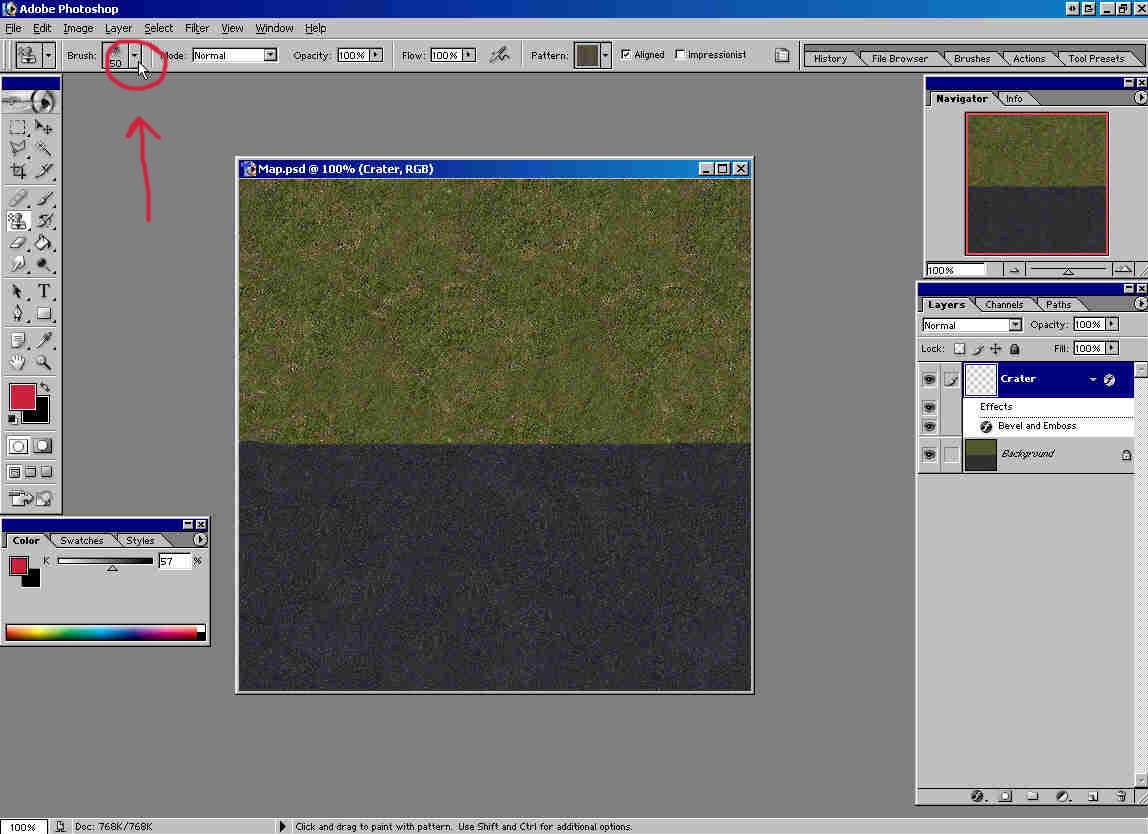Open the History palette tab
Screen dimensions: 1148x834
830,59
